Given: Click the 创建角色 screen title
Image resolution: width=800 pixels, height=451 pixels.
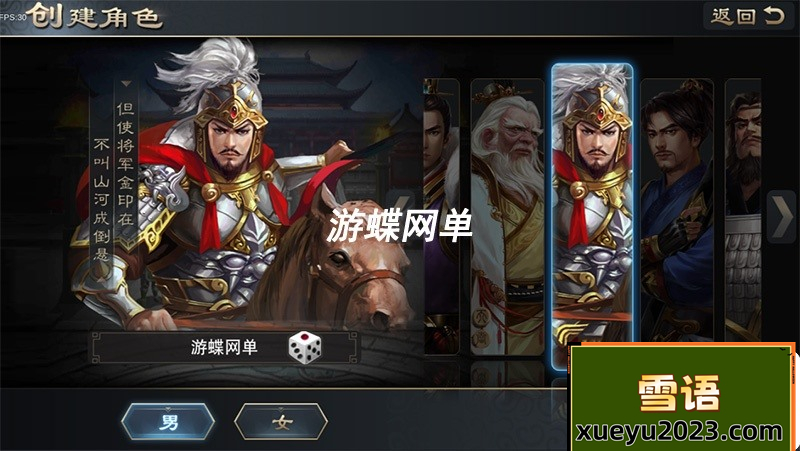Looking at the screenshot, I should pos(95,16).
